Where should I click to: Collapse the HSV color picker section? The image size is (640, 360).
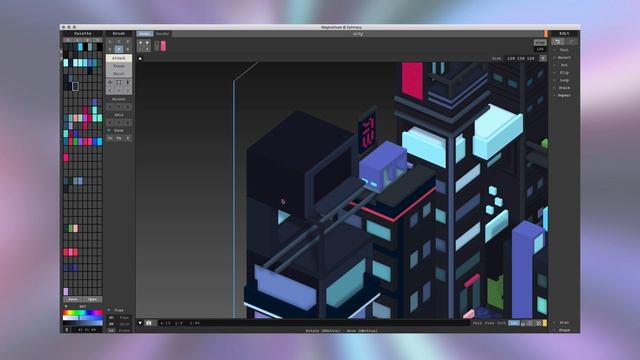click(x=66, y=306)
